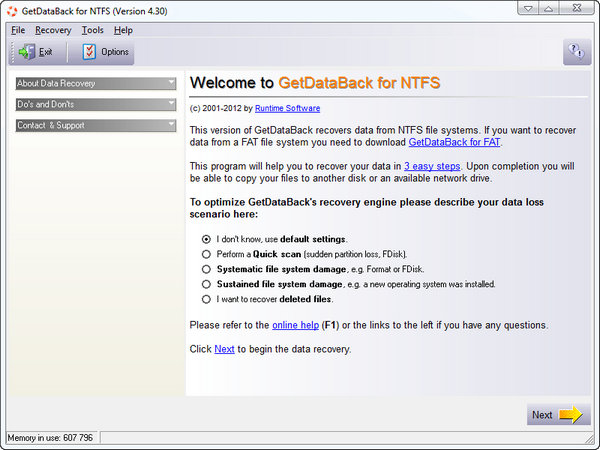The height and width of the screenshot is (450, 600).
Task: Open the Options checklist icon
Action: pyautogui.click(x=89, y=52)
